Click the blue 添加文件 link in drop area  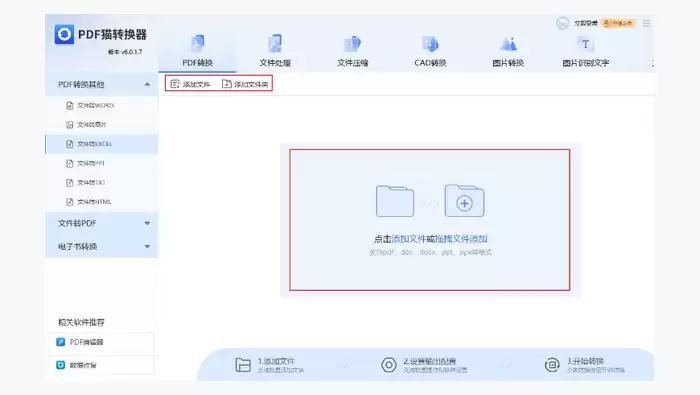pyautogui.click(x=408, y=239)
